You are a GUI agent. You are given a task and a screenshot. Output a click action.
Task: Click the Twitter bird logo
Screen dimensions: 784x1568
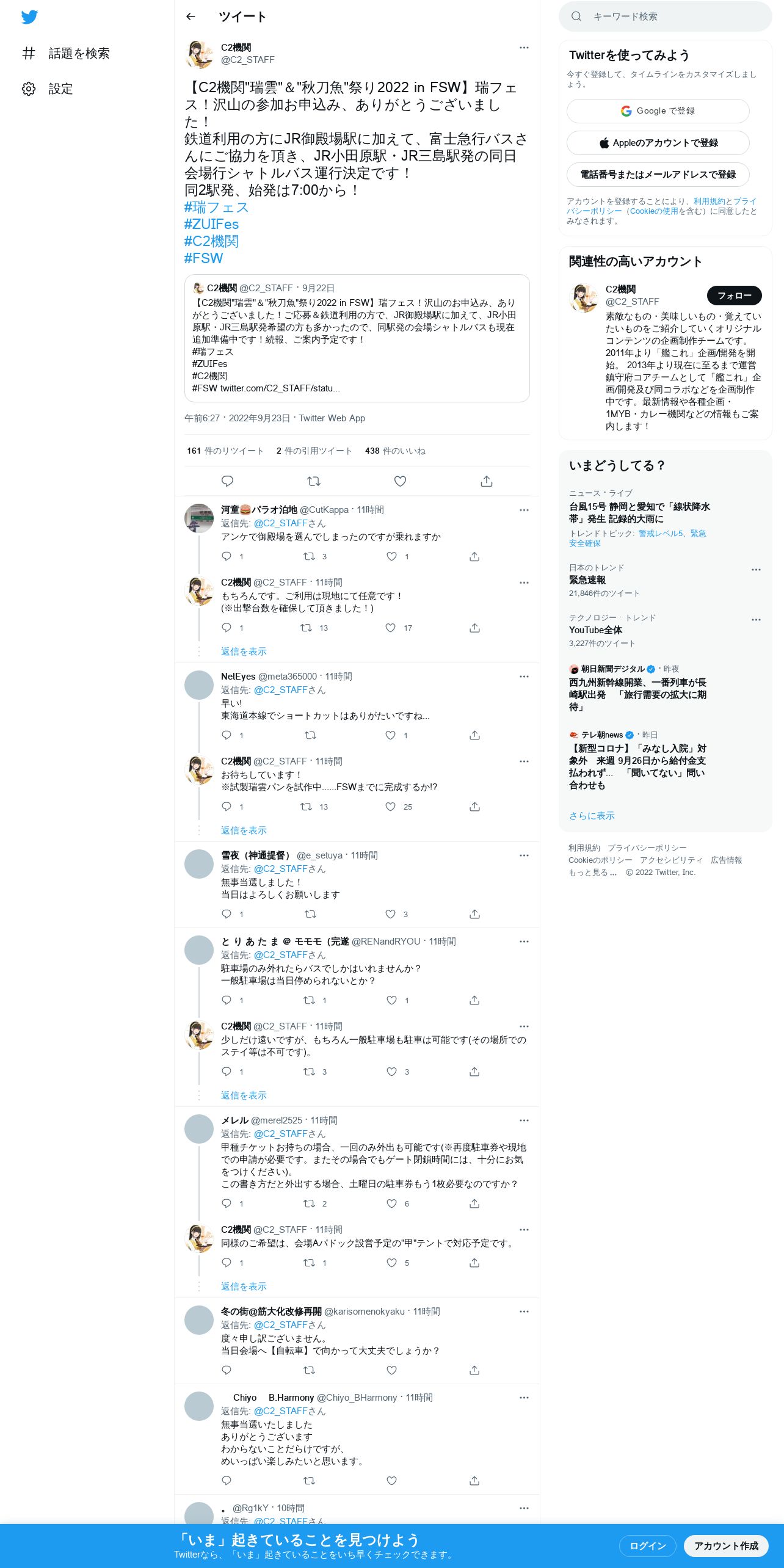[29, 17]
